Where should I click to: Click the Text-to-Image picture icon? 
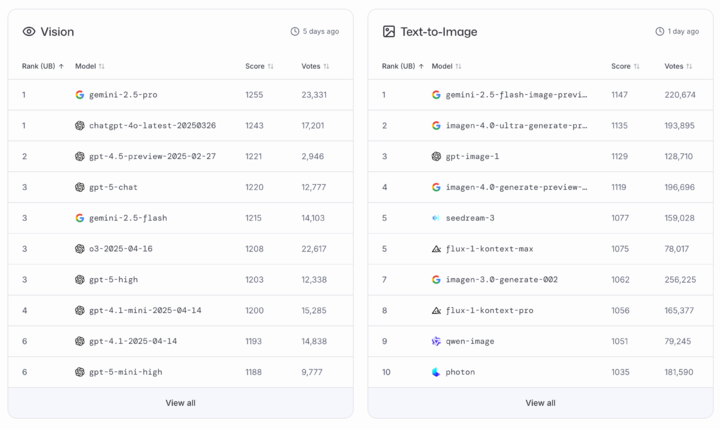pos(389,32)
